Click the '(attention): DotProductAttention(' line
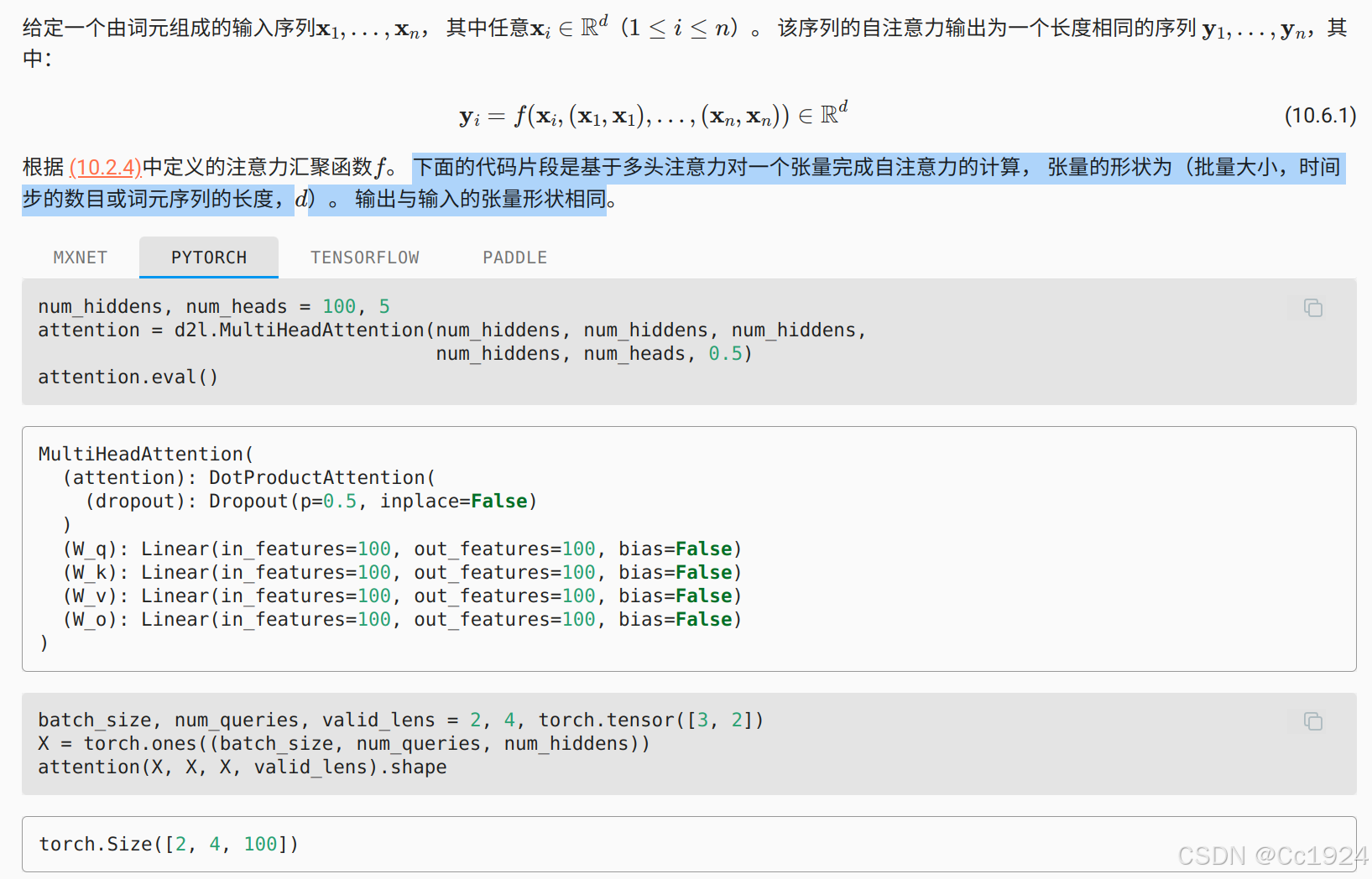The height and width of the screenshot is (879, 1372). coord(249,477)
